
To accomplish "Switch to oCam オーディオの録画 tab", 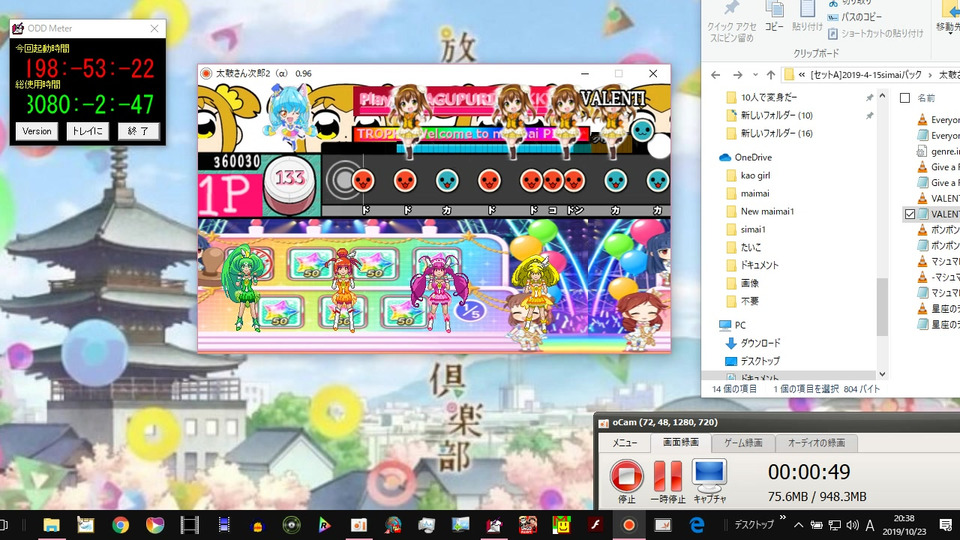I will click(x=816, y=443).
